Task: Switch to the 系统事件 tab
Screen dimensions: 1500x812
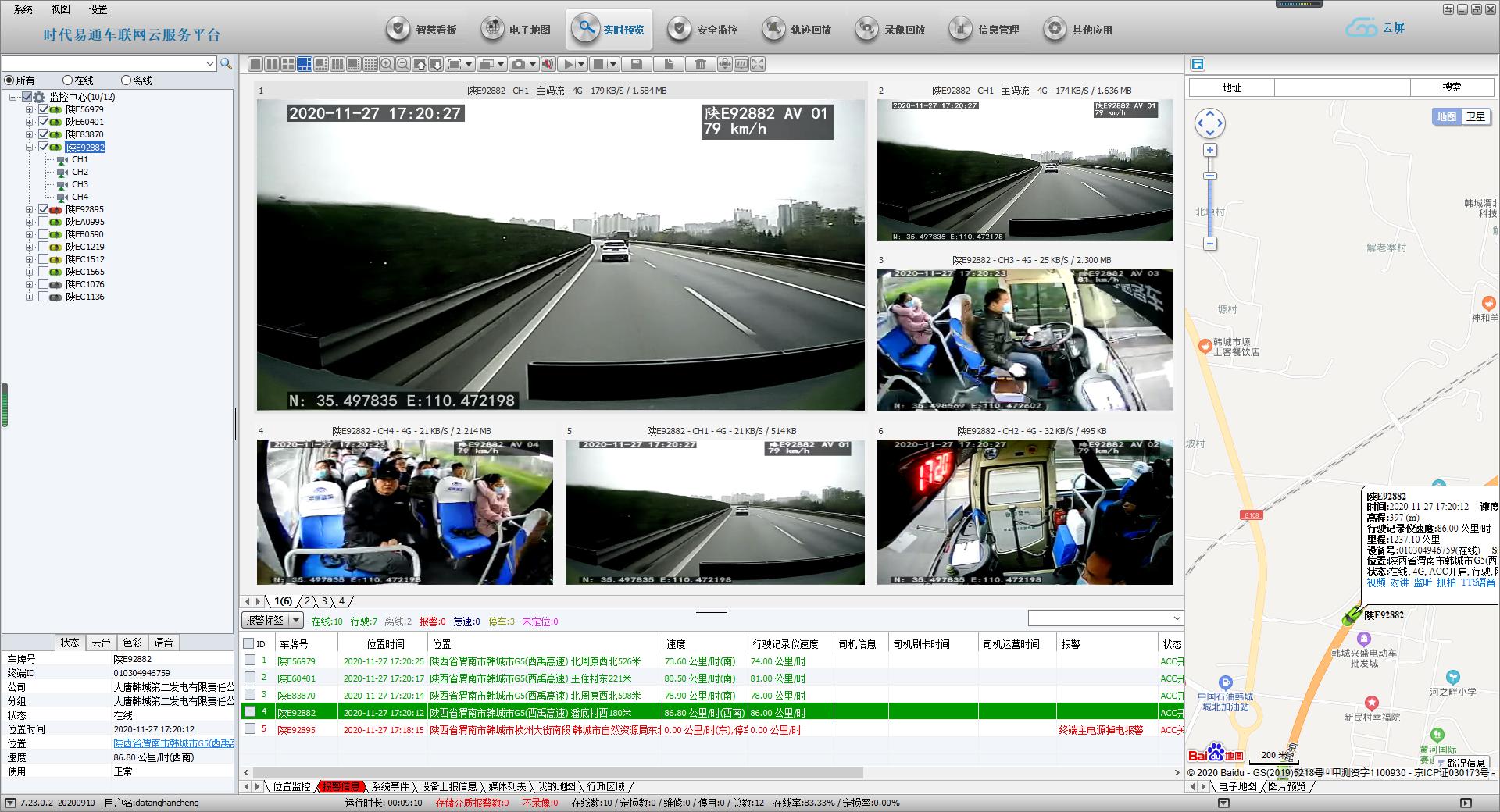Action: click(390, 786)
